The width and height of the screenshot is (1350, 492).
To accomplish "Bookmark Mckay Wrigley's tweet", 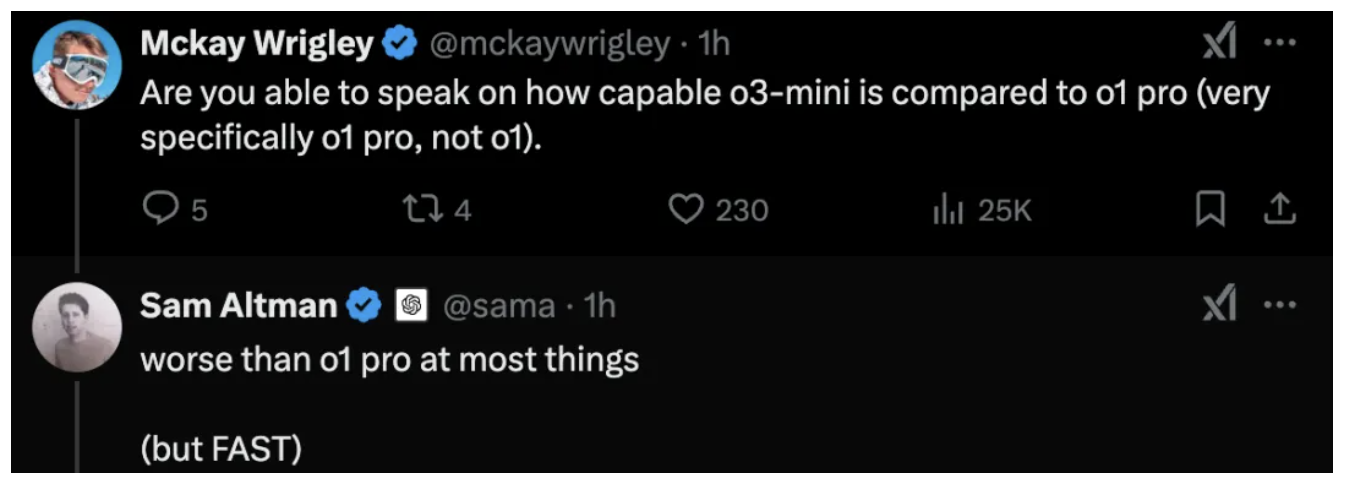I will coord(1210,208).
